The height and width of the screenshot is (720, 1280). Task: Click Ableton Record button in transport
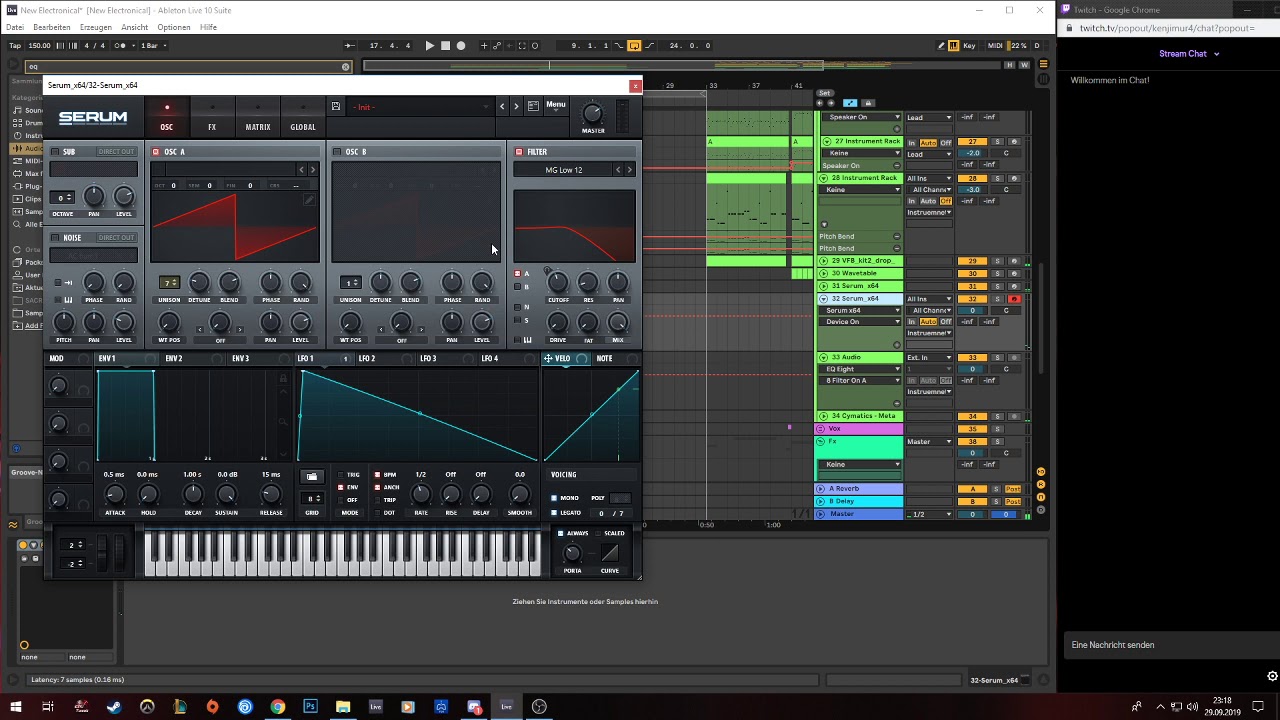(x=461, y=45)
